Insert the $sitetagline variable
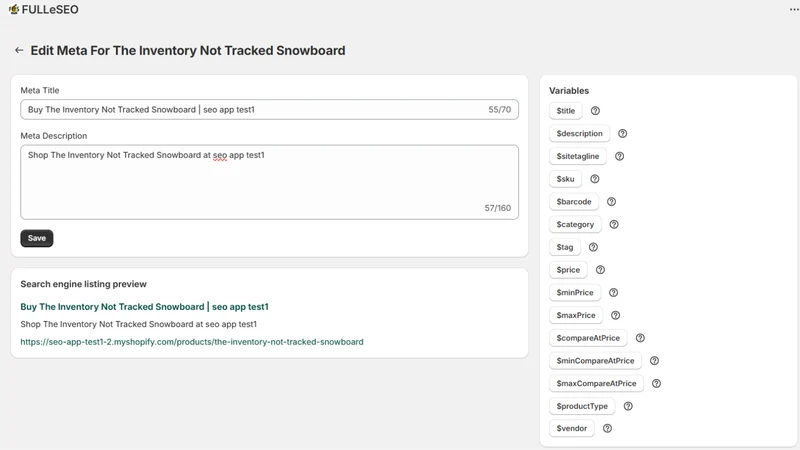The width and height of the screenshot is (800, 450). click(578, 156)
